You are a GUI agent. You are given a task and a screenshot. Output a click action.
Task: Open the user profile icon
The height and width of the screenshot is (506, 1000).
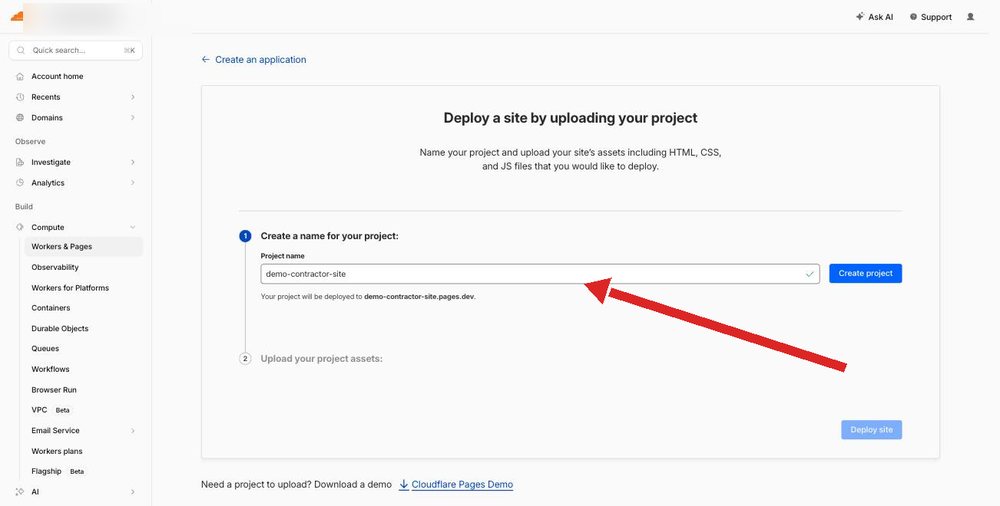pyautogui.click(x=970, y=17)
